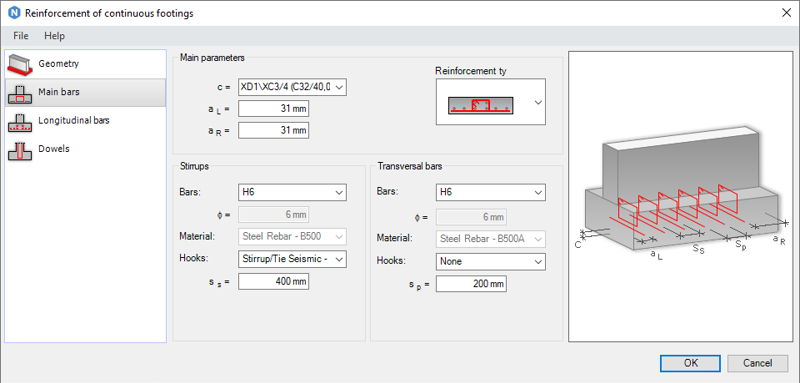Open the File menu

21,36
